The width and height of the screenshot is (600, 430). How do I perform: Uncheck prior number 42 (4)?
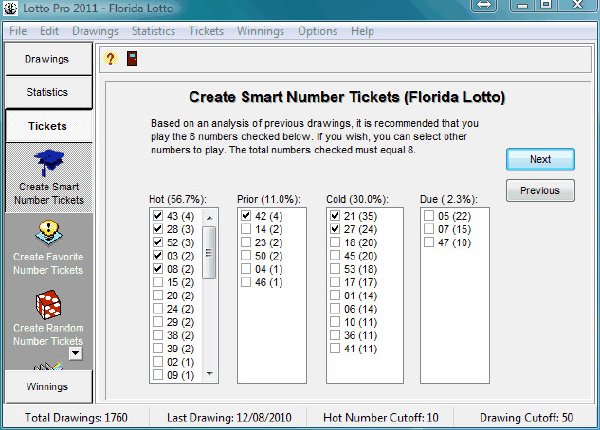pos(246,216)
